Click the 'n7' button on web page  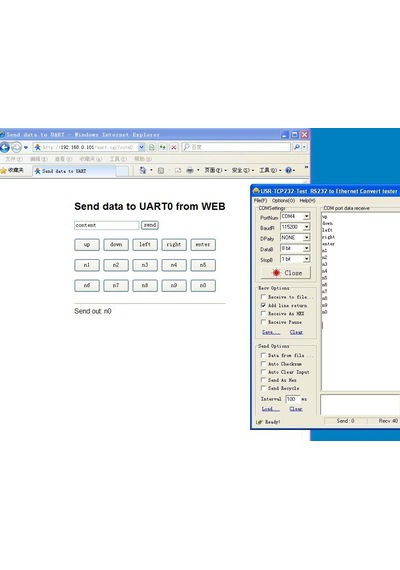click(x=116, y=285)
